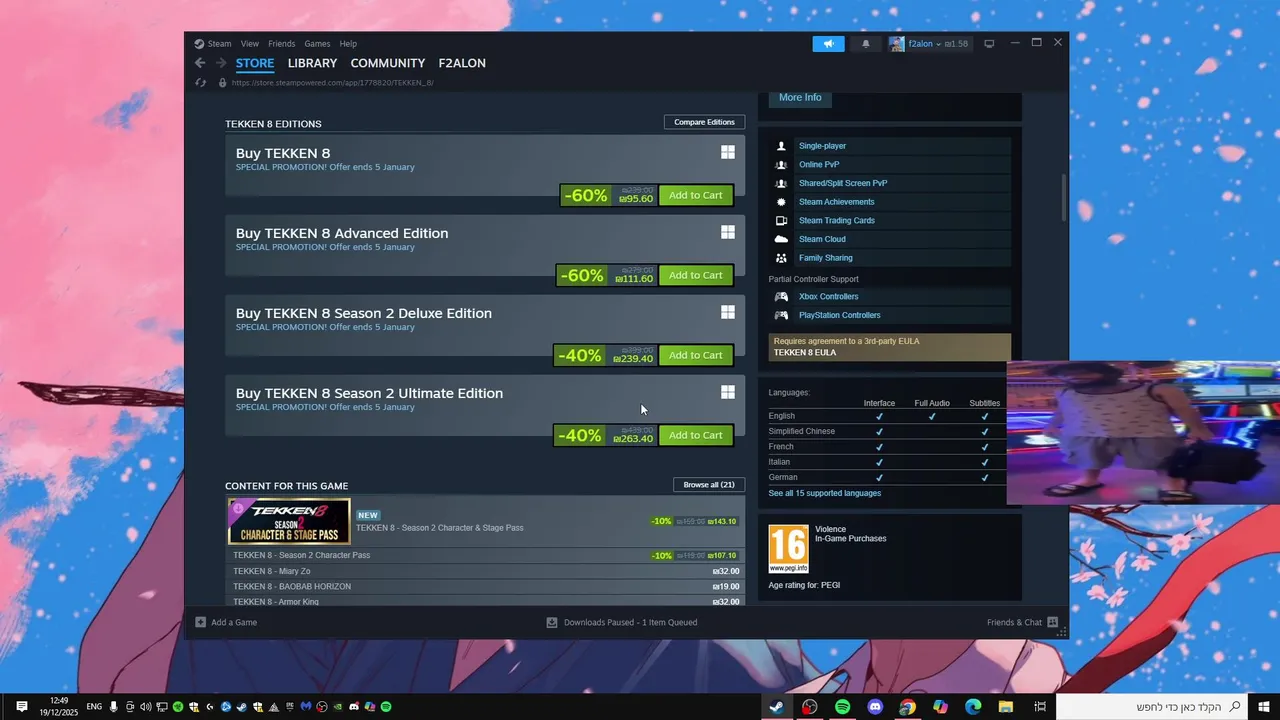Click the Single-player feature icon
1280x720 pixels.
tap(781, 146)
